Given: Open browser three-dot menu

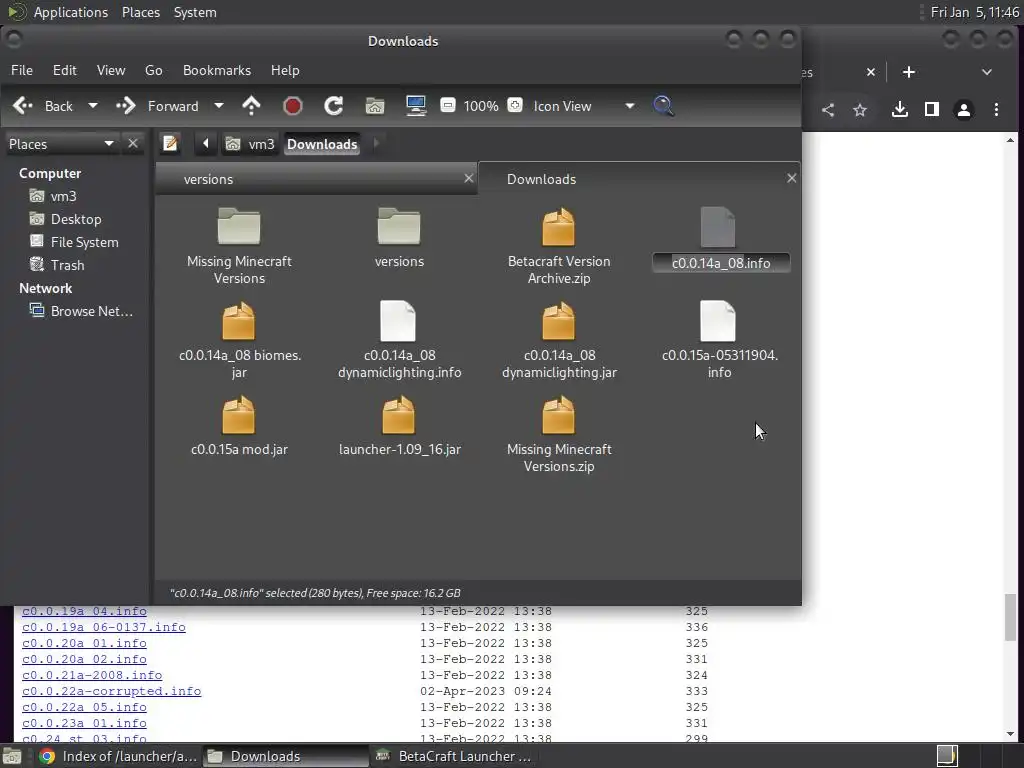Looking at the screenshot, I should pos(996,110).
